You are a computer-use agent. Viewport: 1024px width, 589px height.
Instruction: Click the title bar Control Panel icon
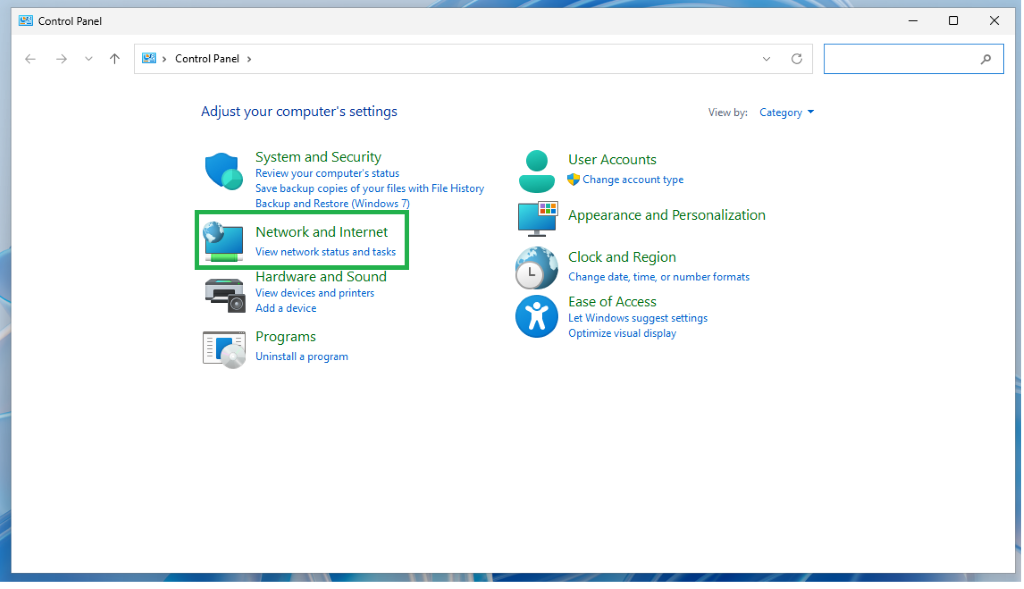pyautogui.click(x=25, y=21)
